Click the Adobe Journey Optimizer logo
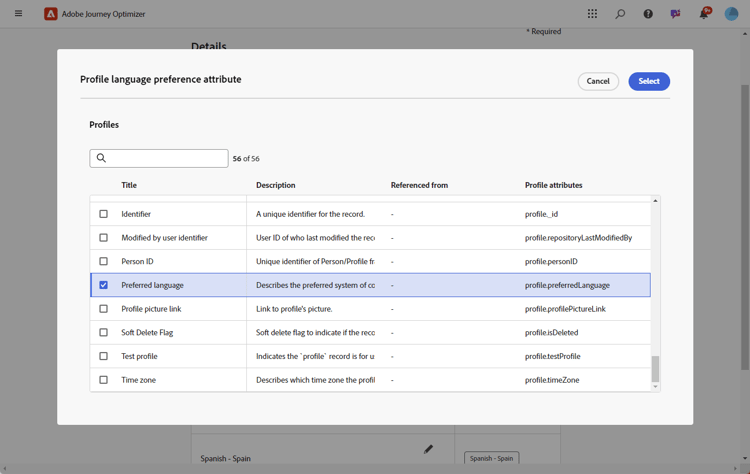 point(51,14)
